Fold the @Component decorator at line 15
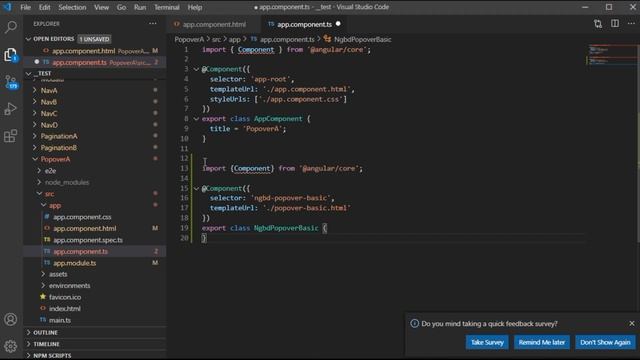This screenshot has height=360, width=640. pyautogui.click(x=196, y=189)
